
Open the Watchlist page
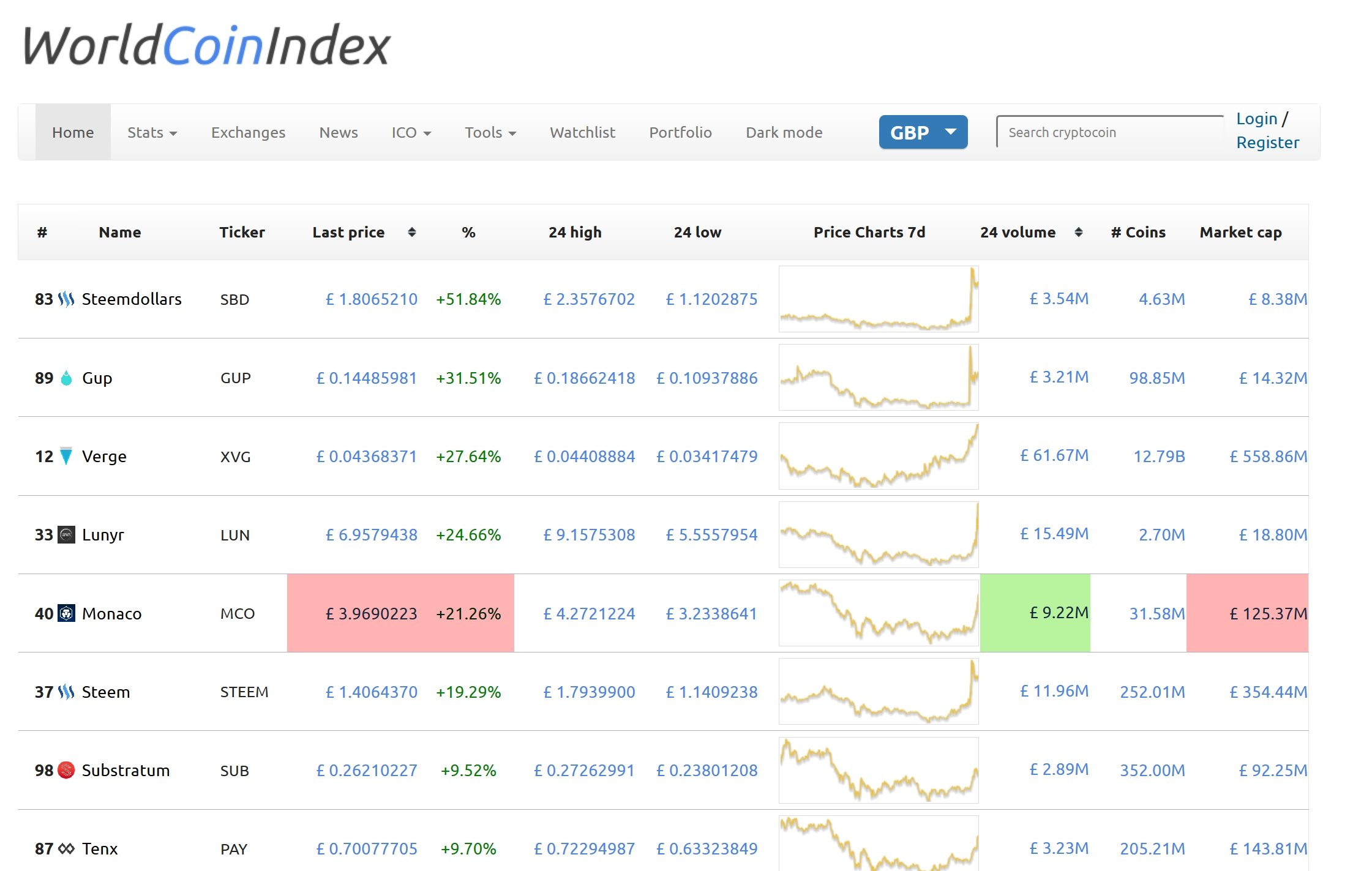coord(582,132)
